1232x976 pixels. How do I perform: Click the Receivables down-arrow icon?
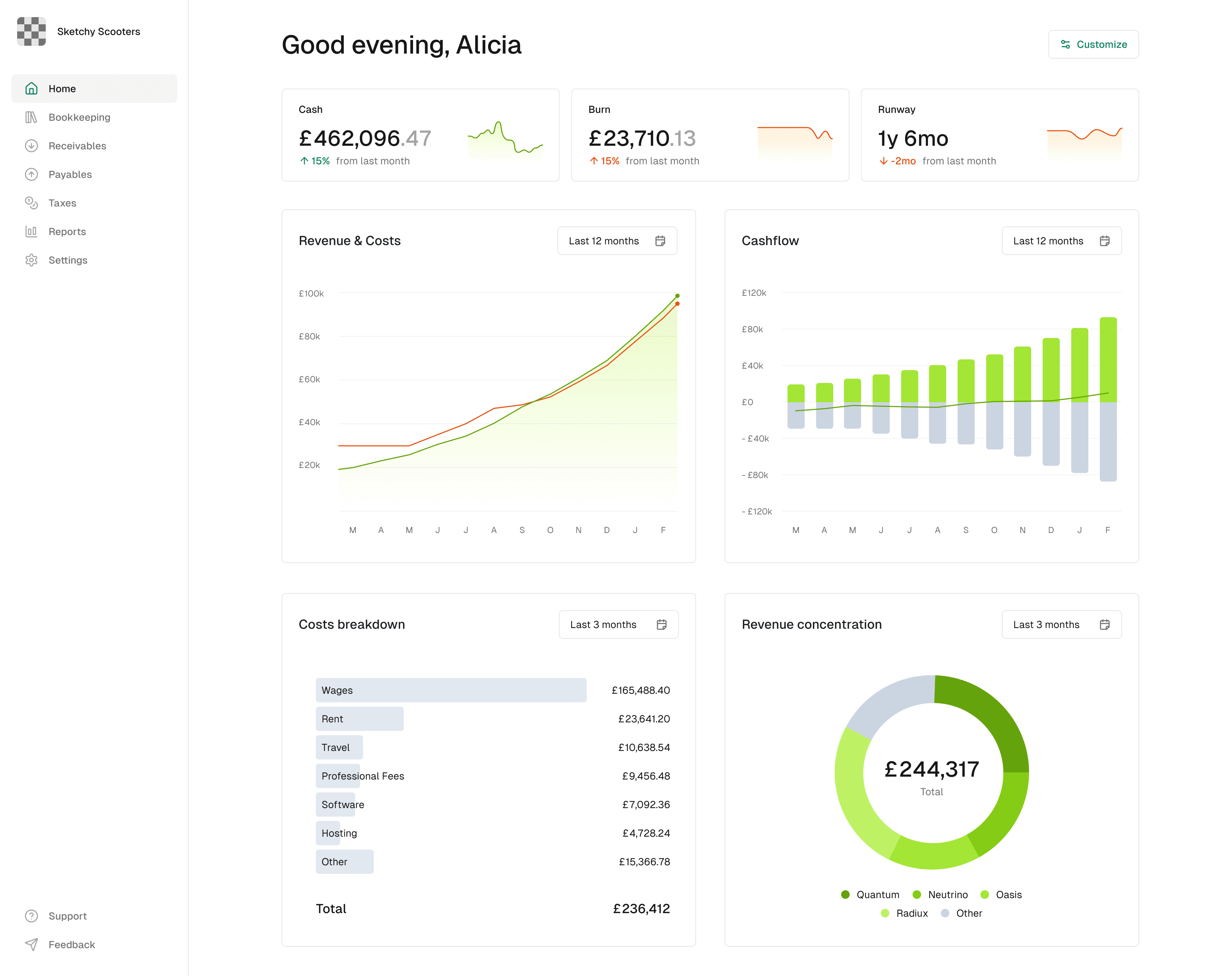pyautogui.click(x=31, y=146)
